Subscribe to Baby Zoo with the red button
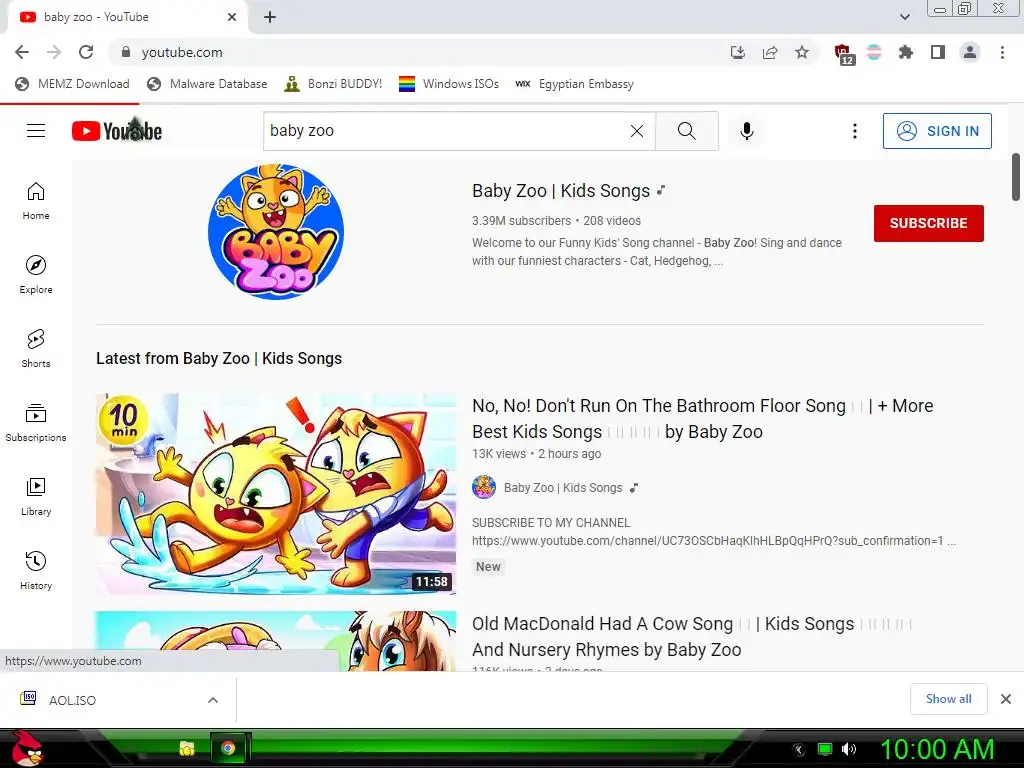 coord(929,223)
